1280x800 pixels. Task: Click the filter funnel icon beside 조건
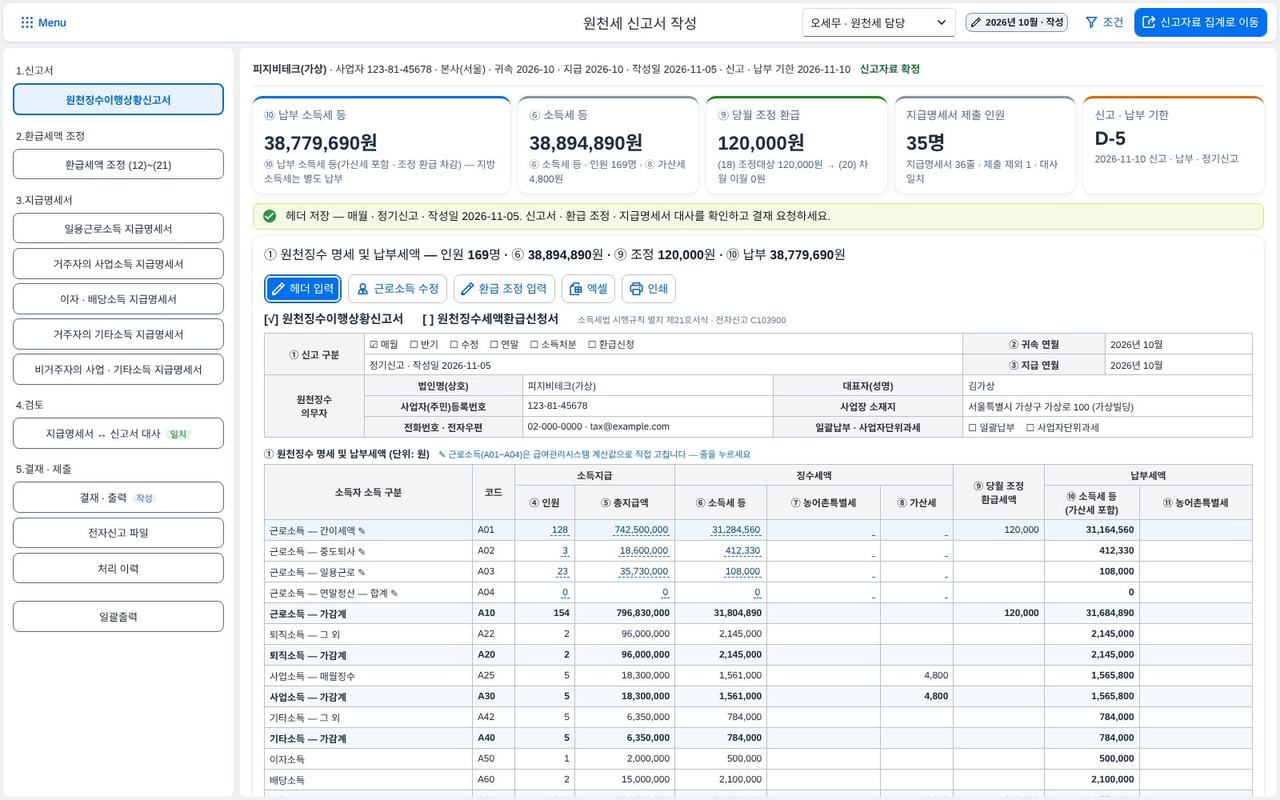[1091, 22]
